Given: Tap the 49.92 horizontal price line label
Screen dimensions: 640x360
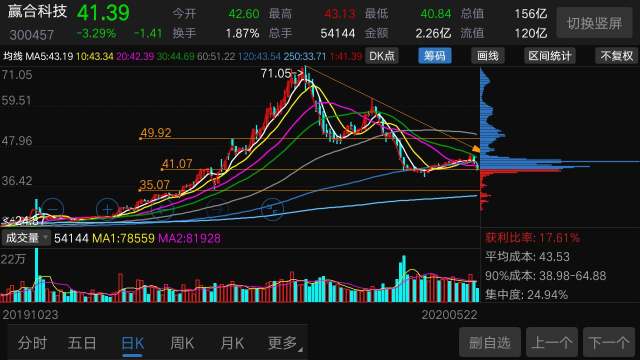Looking at the screenshot, I should pyautogui.click(x=156, y=133).
